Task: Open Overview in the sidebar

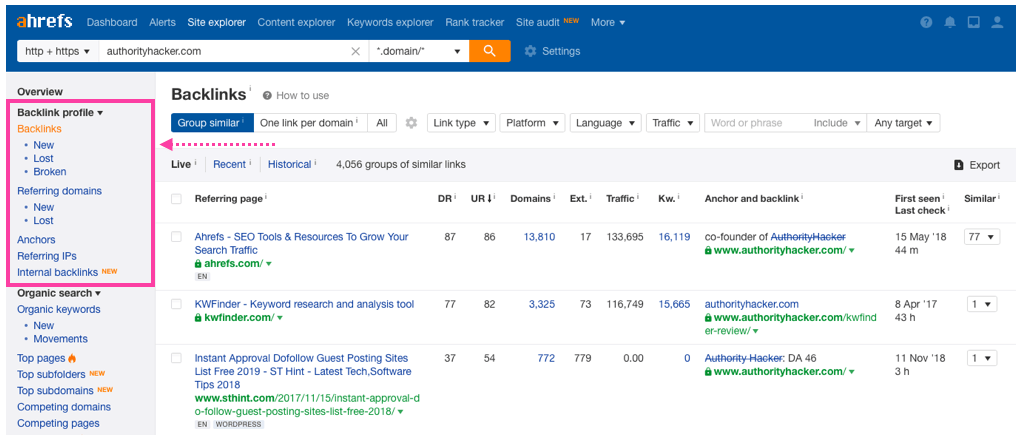Action: pyautogui.click(x=40, y=92)
